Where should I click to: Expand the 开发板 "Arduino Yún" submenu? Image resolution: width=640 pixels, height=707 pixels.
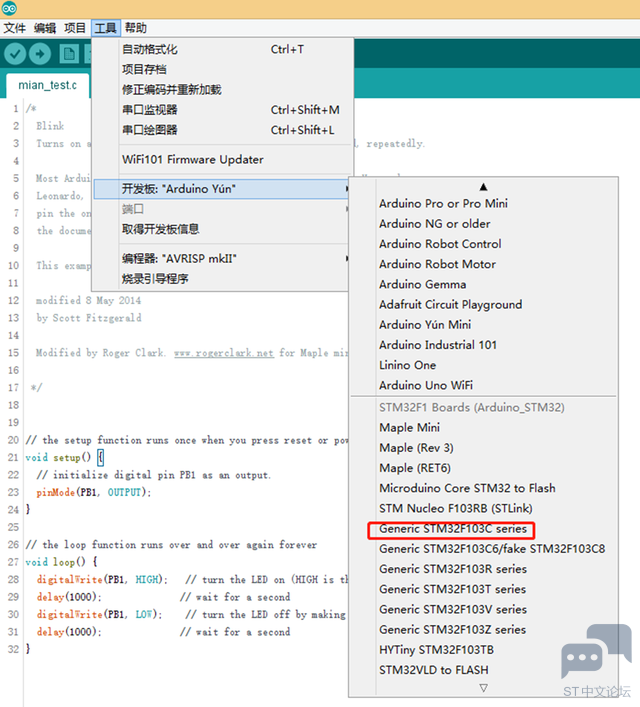click(x=222, y=189)
